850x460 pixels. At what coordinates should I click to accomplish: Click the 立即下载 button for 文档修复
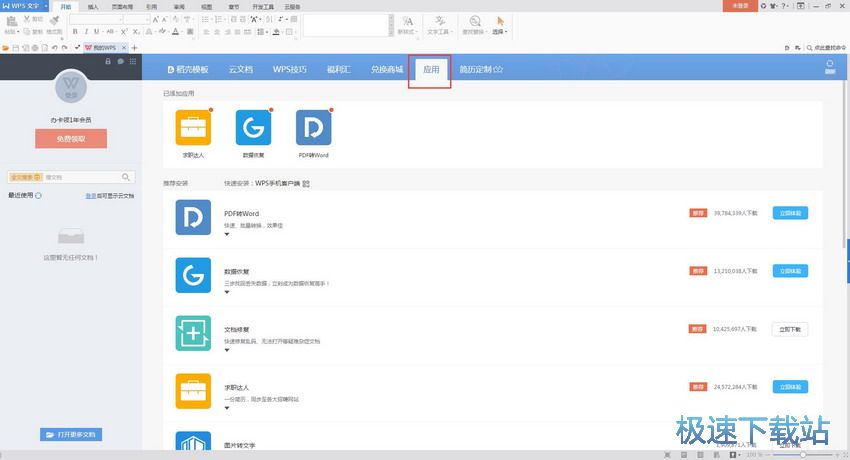coord(790,329)
